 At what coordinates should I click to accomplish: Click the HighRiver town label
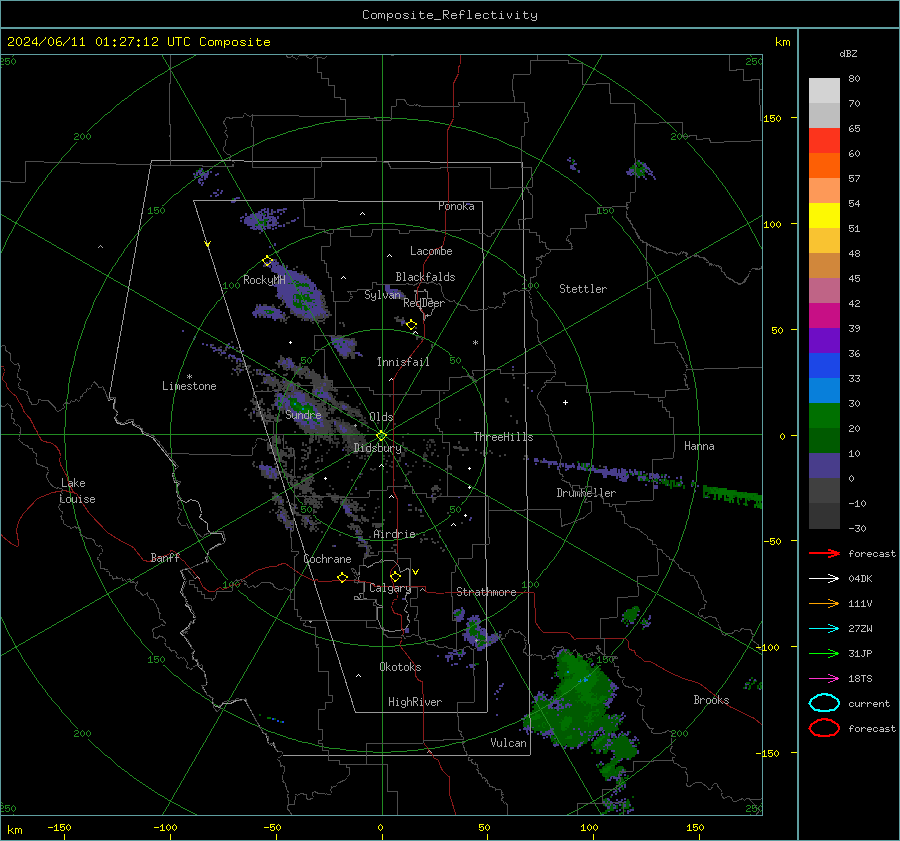click(415, 702)
